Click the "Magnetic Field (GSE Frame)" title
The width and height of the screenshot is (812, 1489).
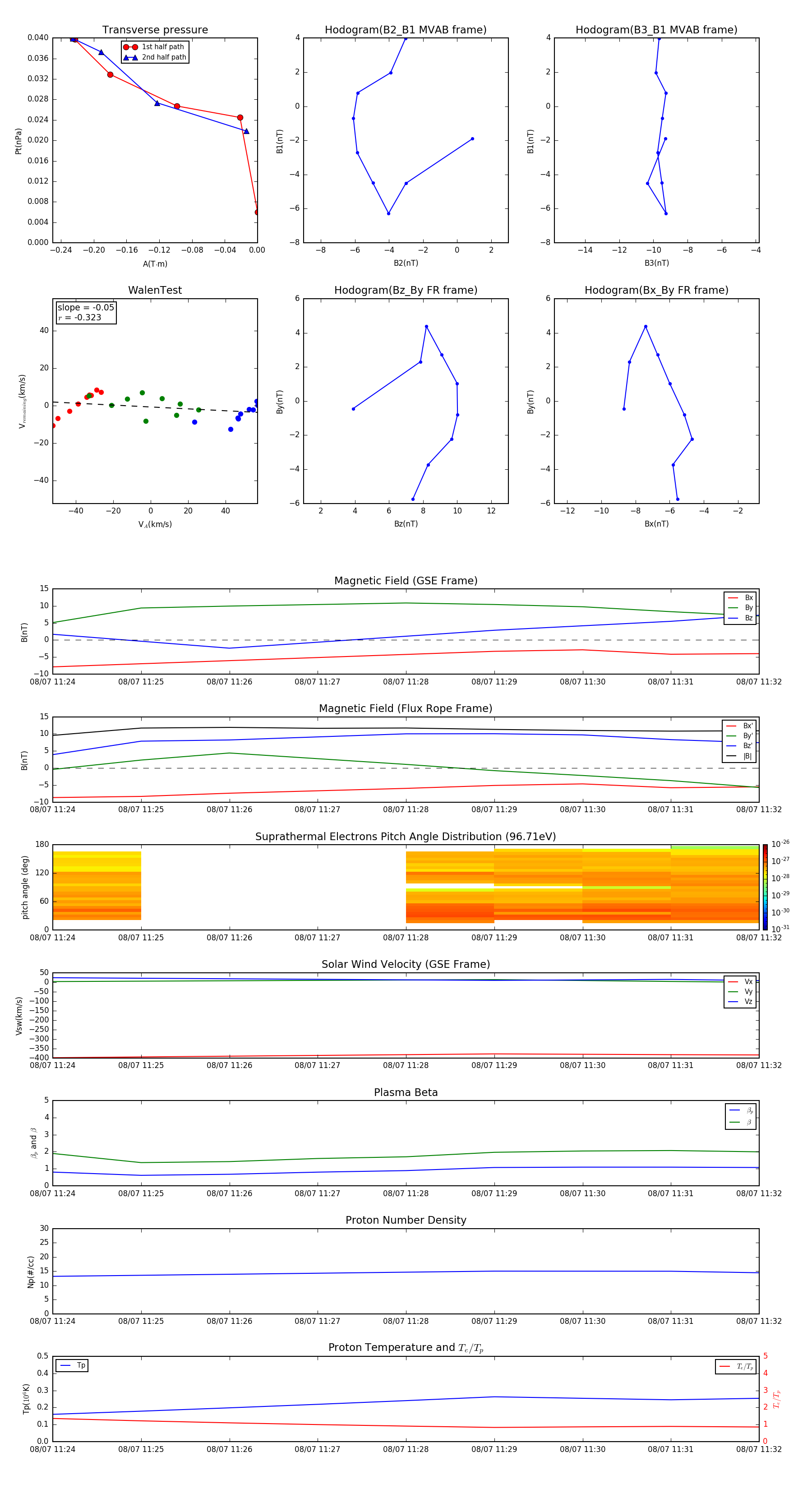point(406,580)
